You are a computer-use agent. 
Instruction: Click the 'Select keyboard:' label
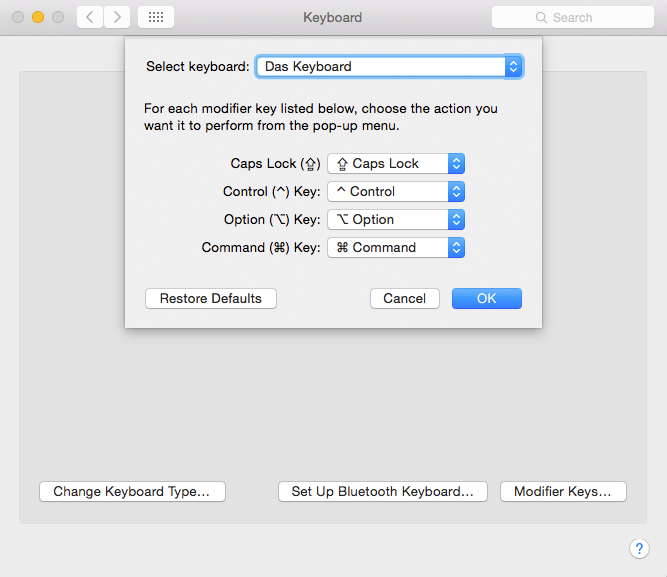[198, 66]
